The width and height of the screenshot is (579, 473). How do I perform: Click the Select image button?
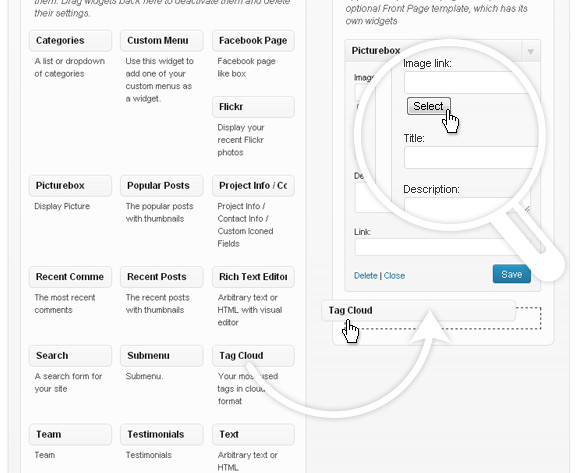coord(428,106)
